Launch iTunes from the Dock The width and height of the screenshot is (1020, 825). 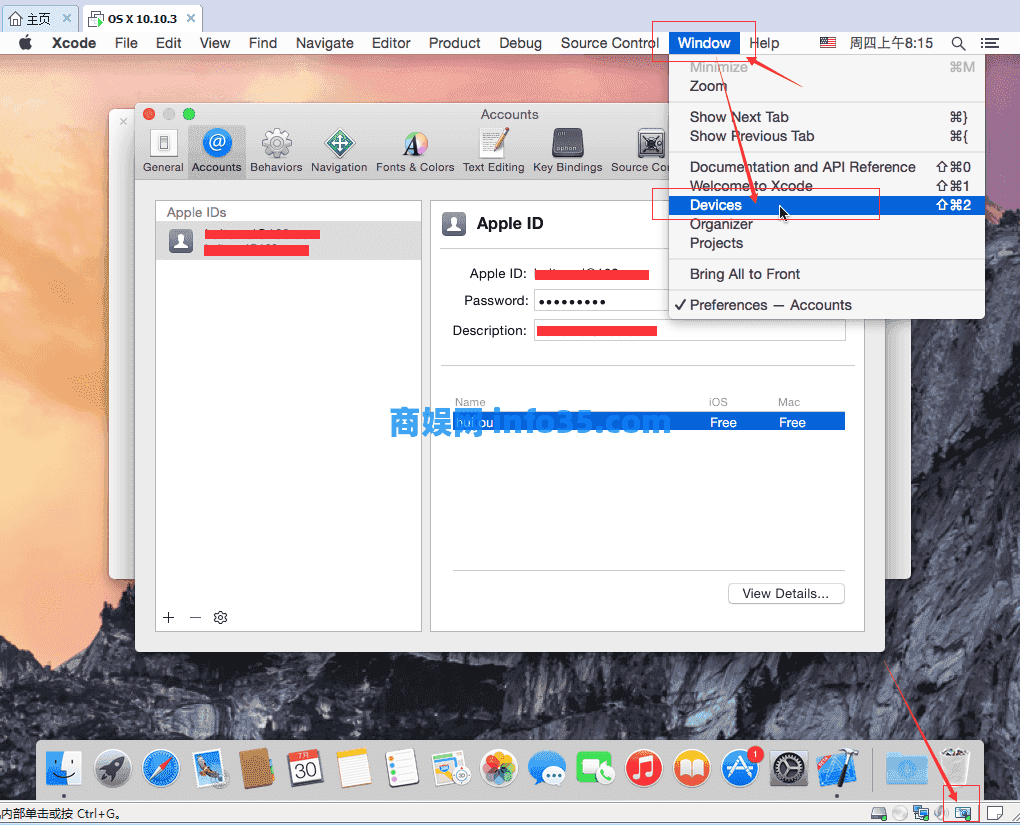tap(643, 768)
